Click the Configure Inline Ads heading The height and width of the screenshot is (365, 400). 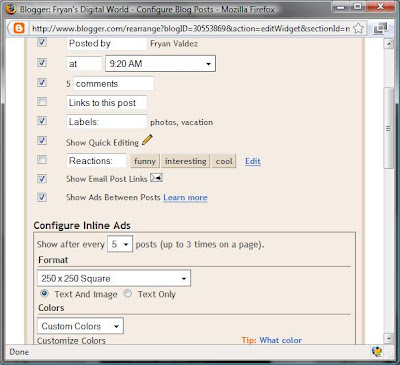82,226
